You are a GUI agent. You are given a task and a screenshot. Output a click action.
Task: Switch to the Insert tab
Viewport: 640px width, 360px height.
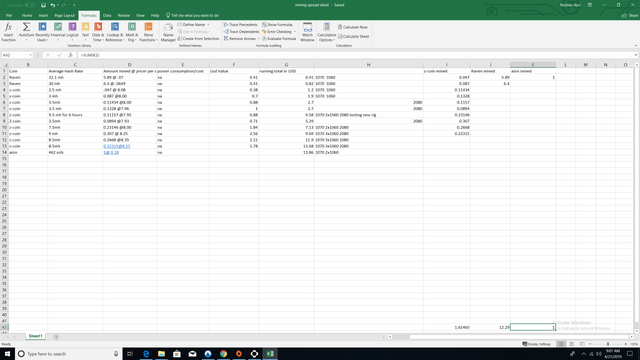[43, 16]
